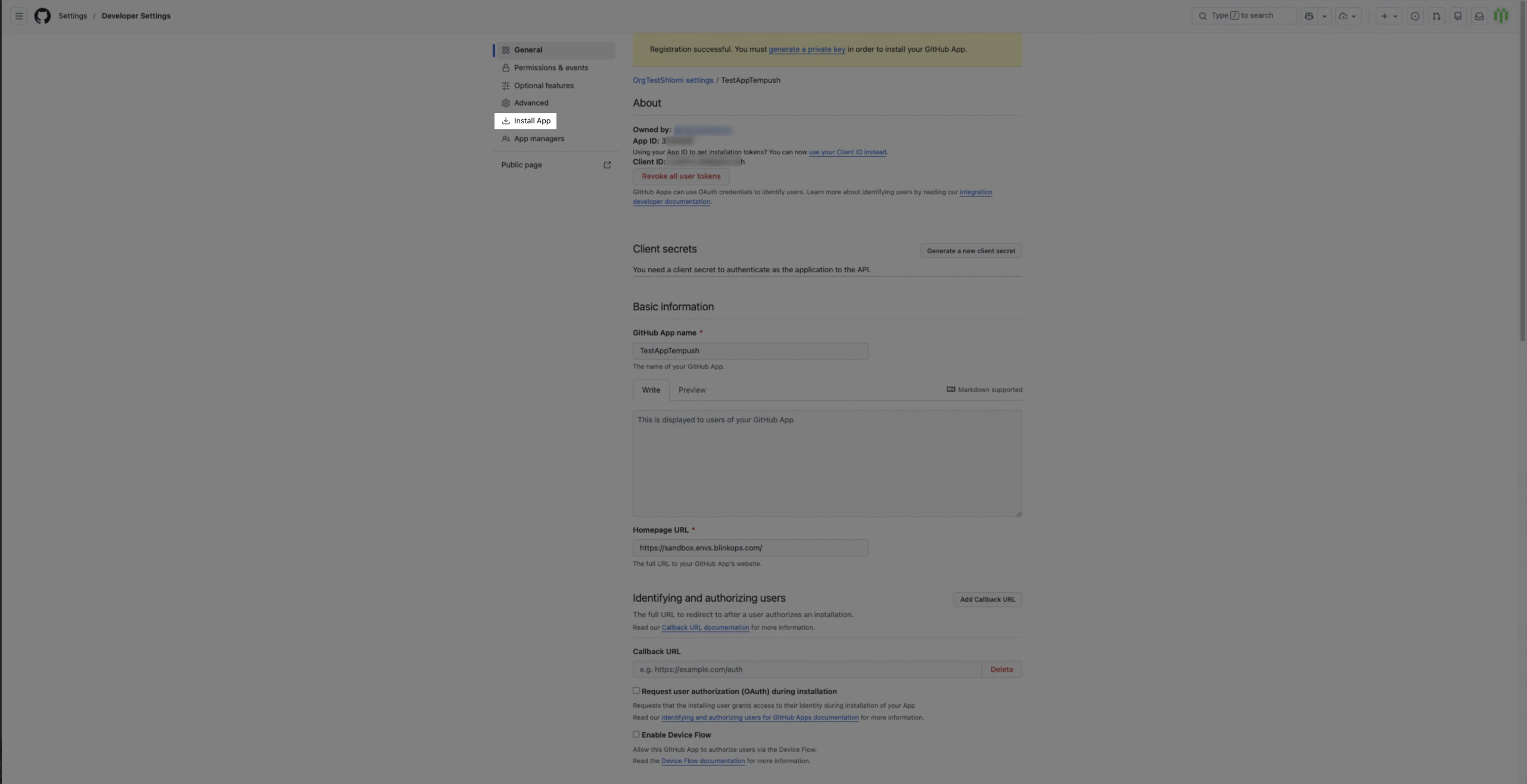Screen dimensions: 1527x784
Task: Switch to the Write tab
Action: point(651,390)
